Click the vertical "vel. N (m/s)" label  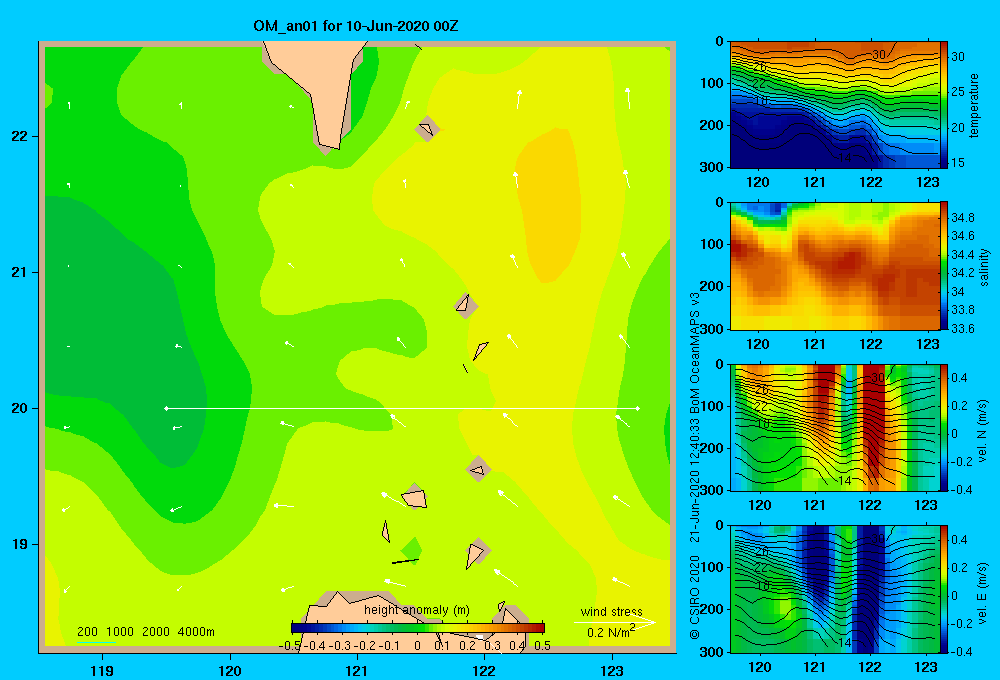[x=982, y=431]
